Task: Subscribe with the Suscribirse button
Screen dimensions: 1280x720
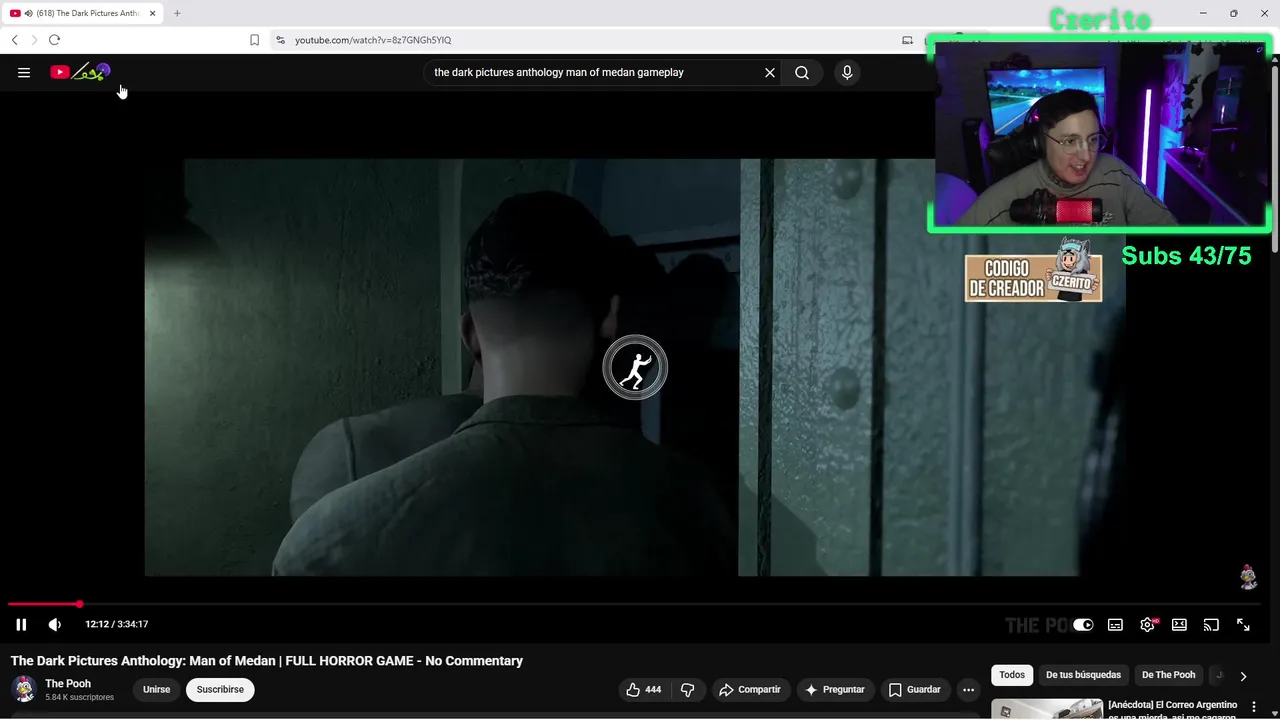Action: (x=220, y=689)
